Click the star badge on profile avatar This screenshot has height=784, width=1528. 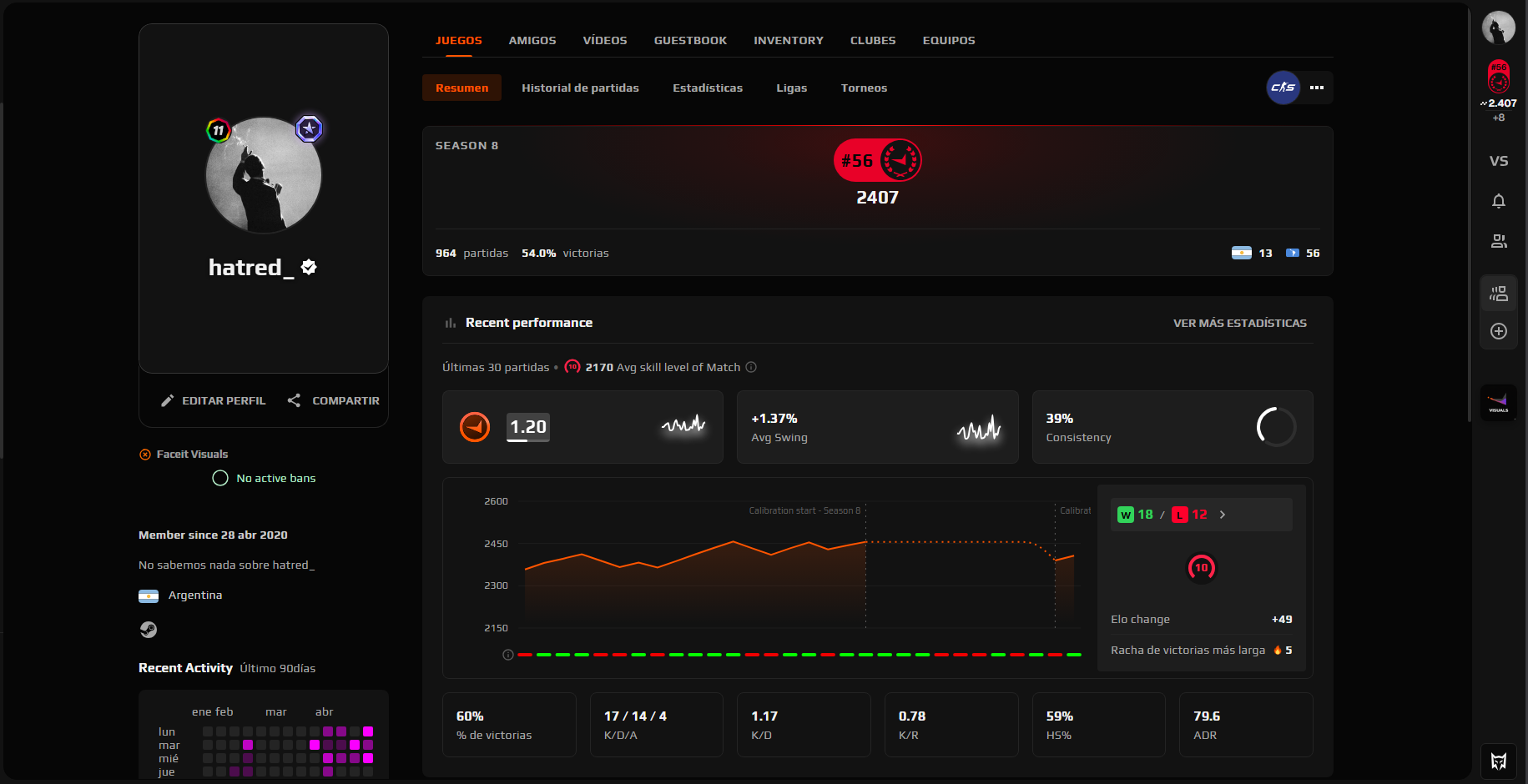(x=310, y=128)
